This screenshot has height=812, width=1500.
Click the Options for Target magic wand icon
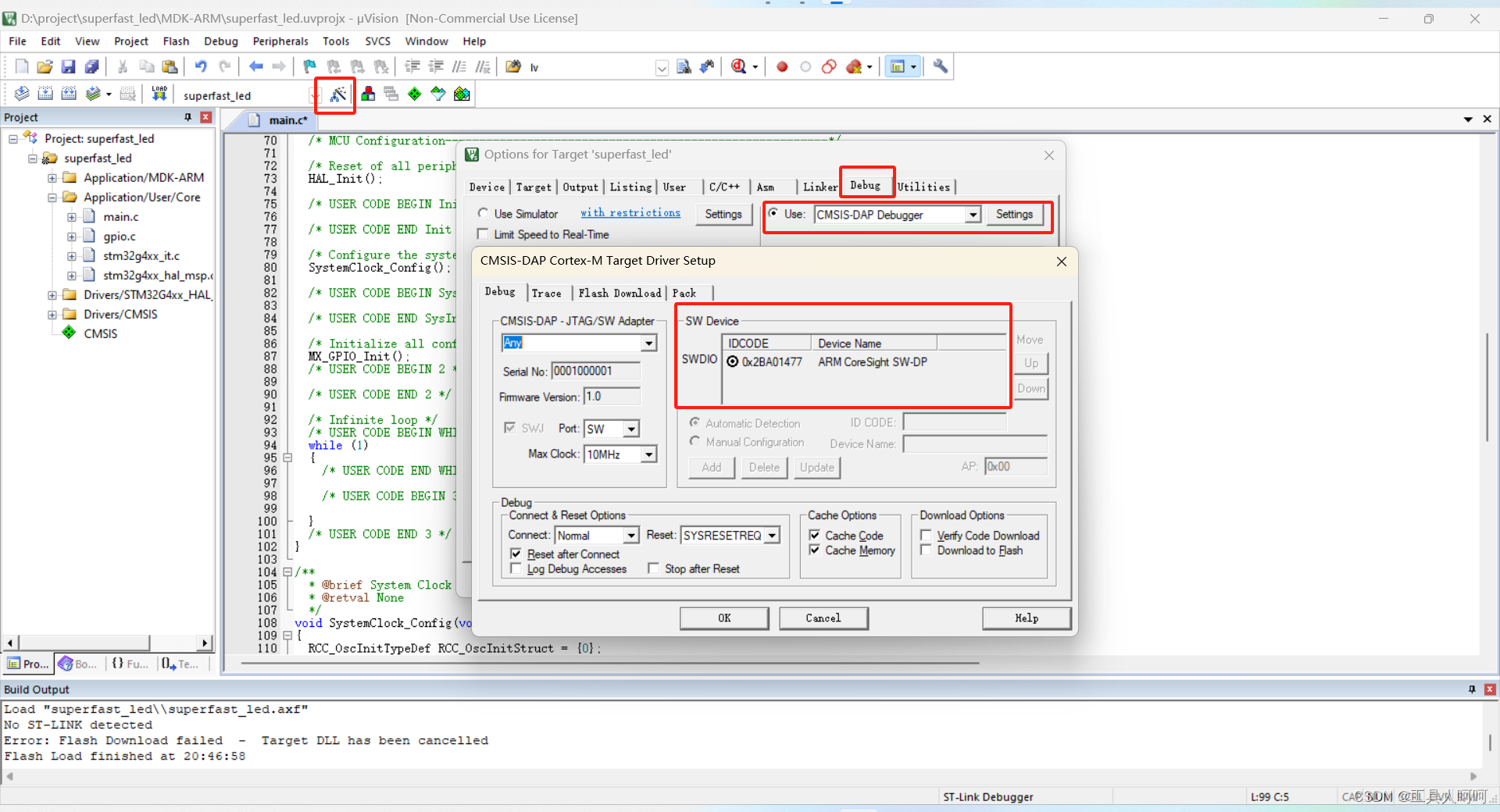click(338, 94)
